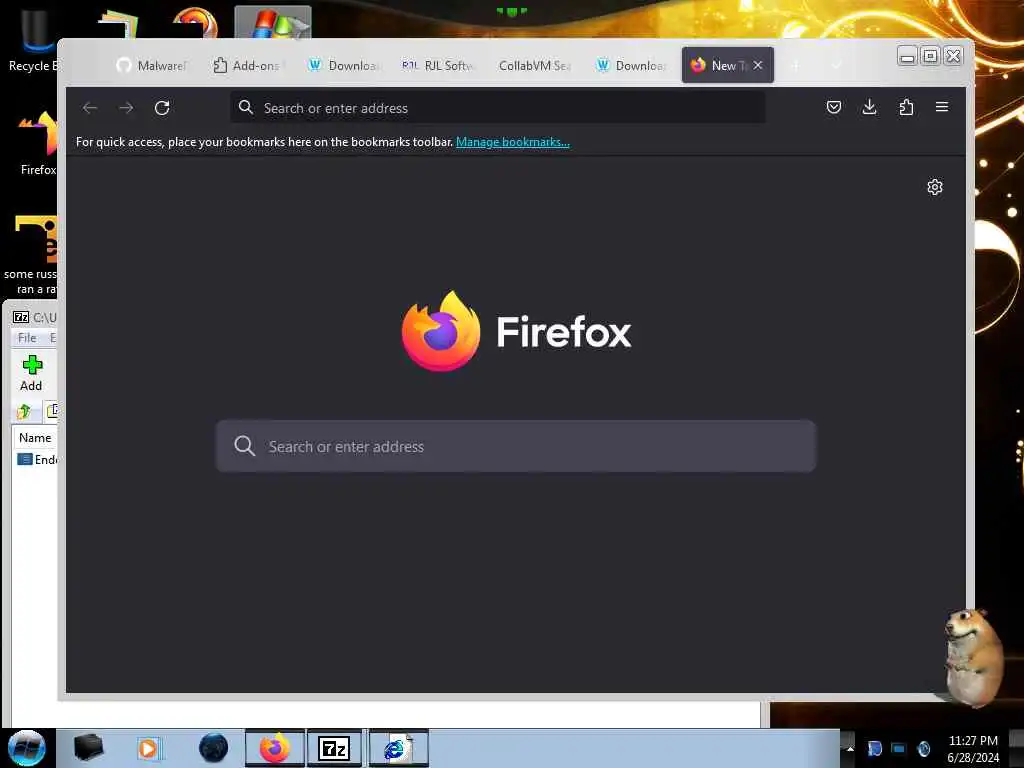The width and height of the screenshot is (1024, 768).
Task: Expand the list all tabs chevron
Action: (x=836, y=65)
